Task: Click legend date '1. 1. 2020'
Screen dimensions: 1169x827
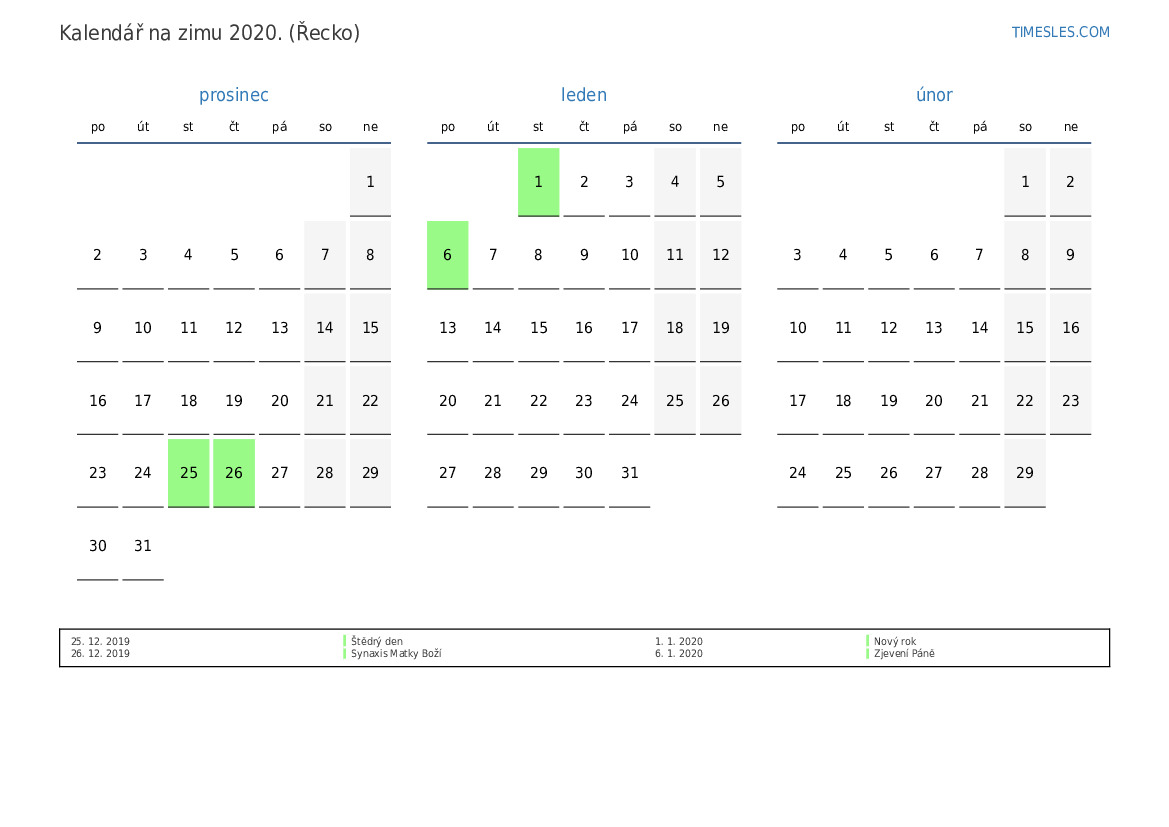Action: coord(678,641)
